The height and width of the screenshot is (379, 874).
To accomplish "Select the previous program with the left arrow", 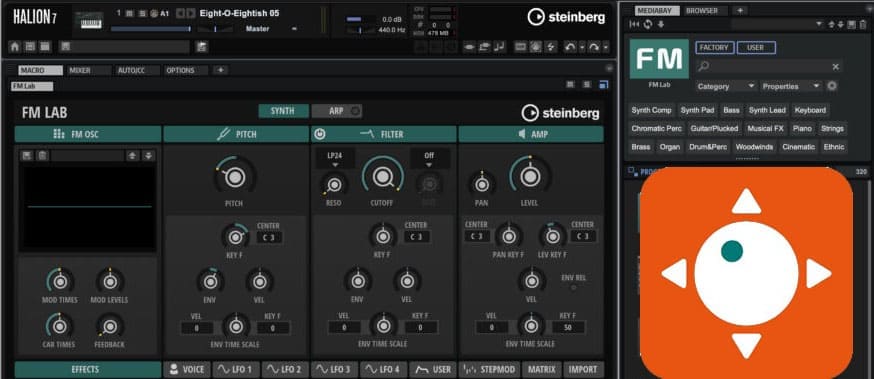I will [180, 13].
